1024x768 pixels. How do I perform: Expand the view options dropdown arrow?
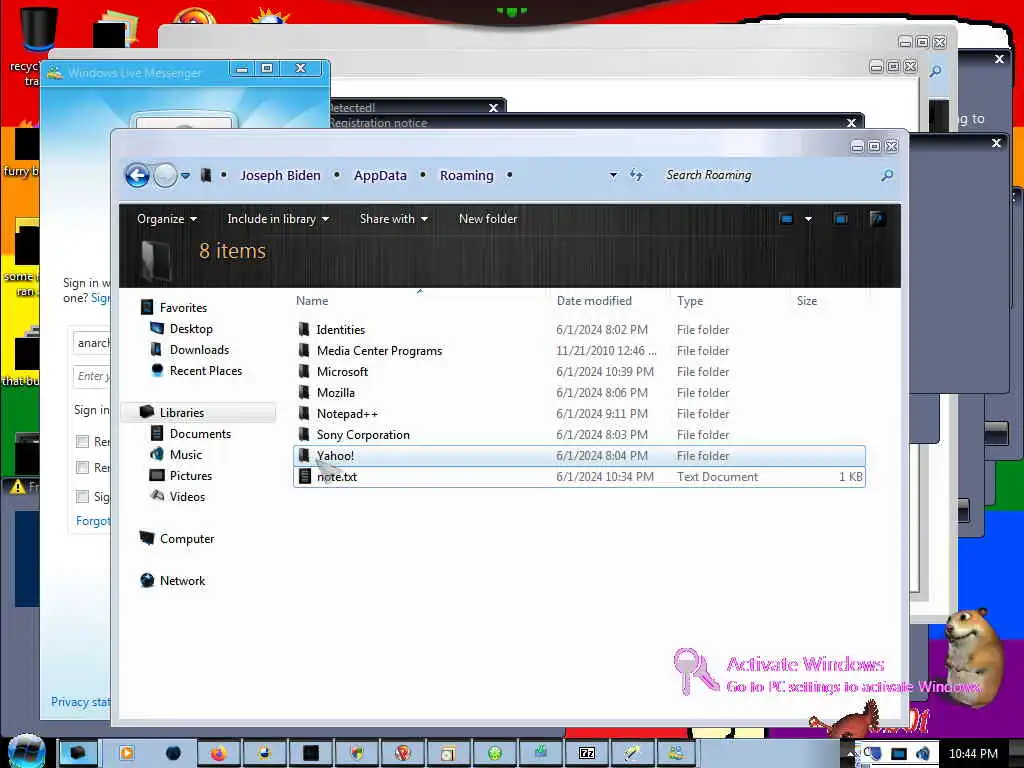point(808,219)
